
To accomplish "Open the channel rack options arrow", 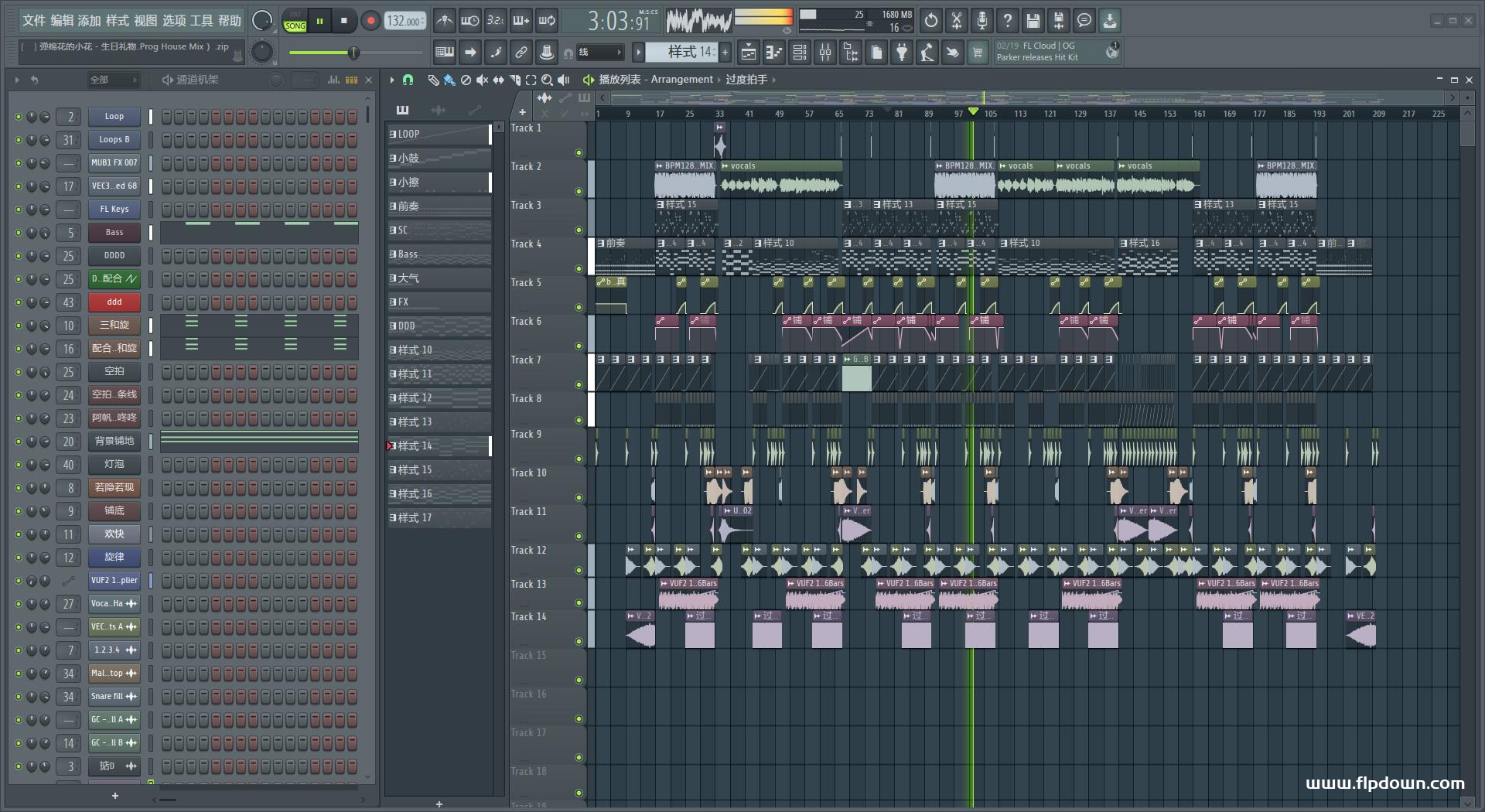I will (x=16, y=80).
